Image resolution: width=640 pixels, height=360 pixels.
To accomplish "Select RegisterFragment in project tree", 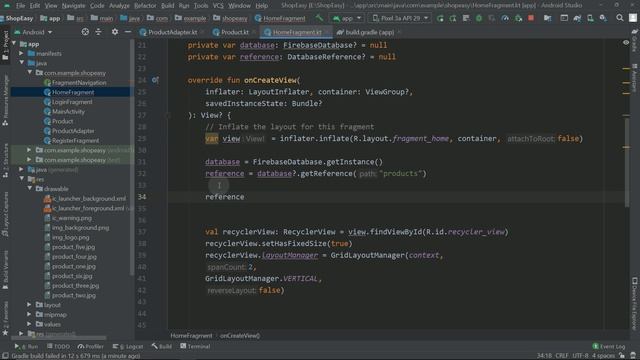I will point(76,140).
